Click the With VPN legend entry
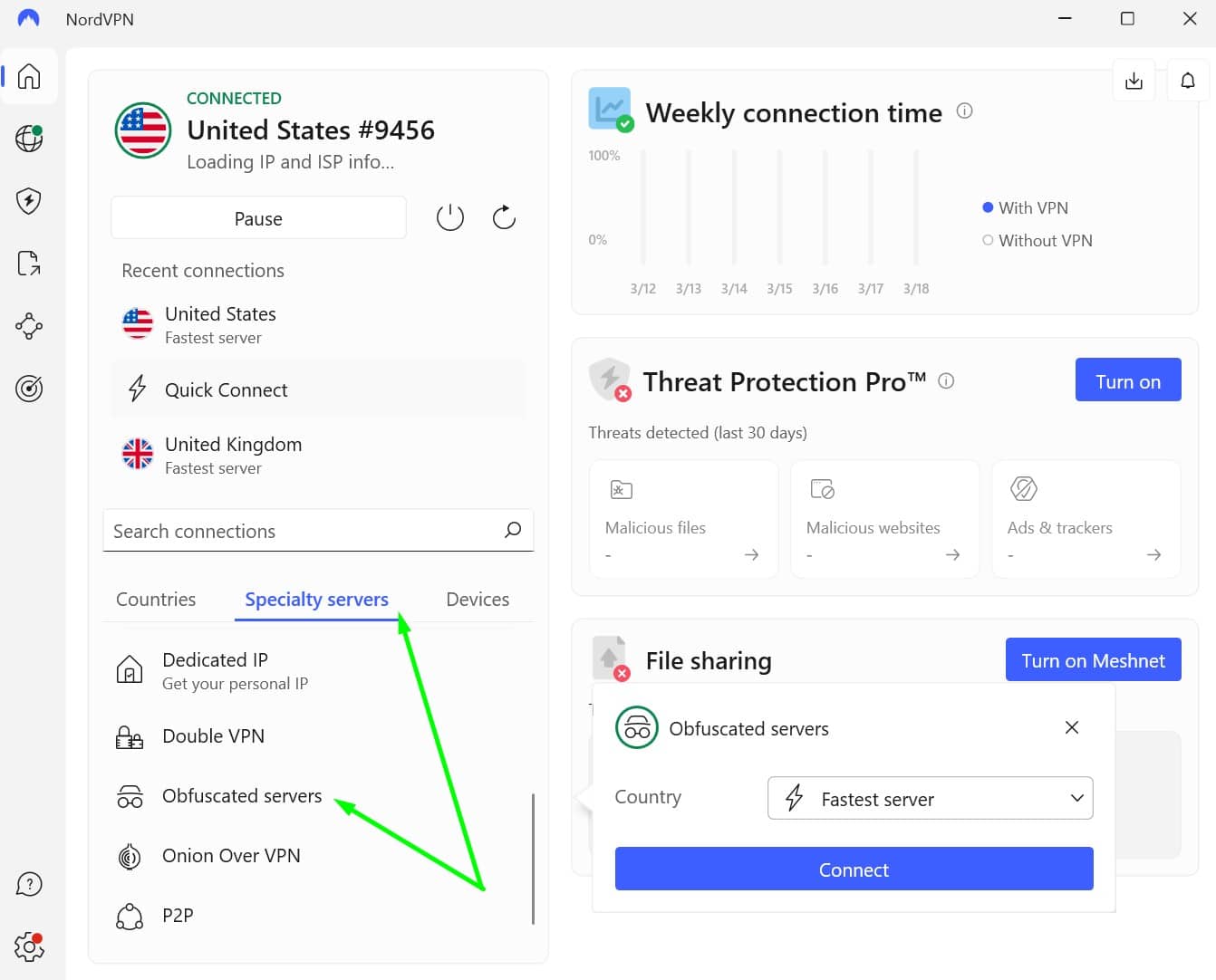This screenshot has width=1216, height=980. [1025, 207]
